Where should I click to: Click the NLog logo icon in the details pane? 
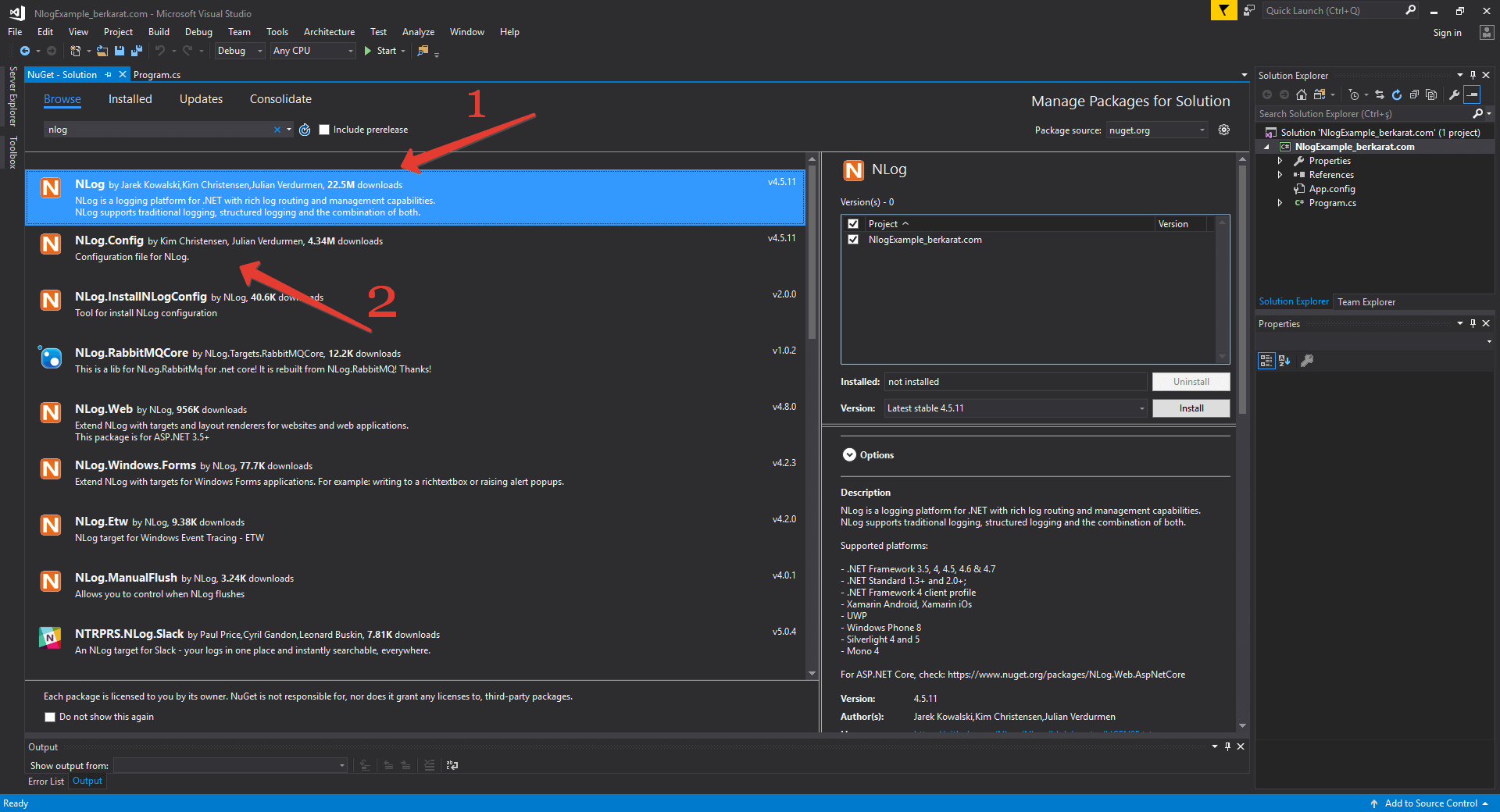coord(853,170)
